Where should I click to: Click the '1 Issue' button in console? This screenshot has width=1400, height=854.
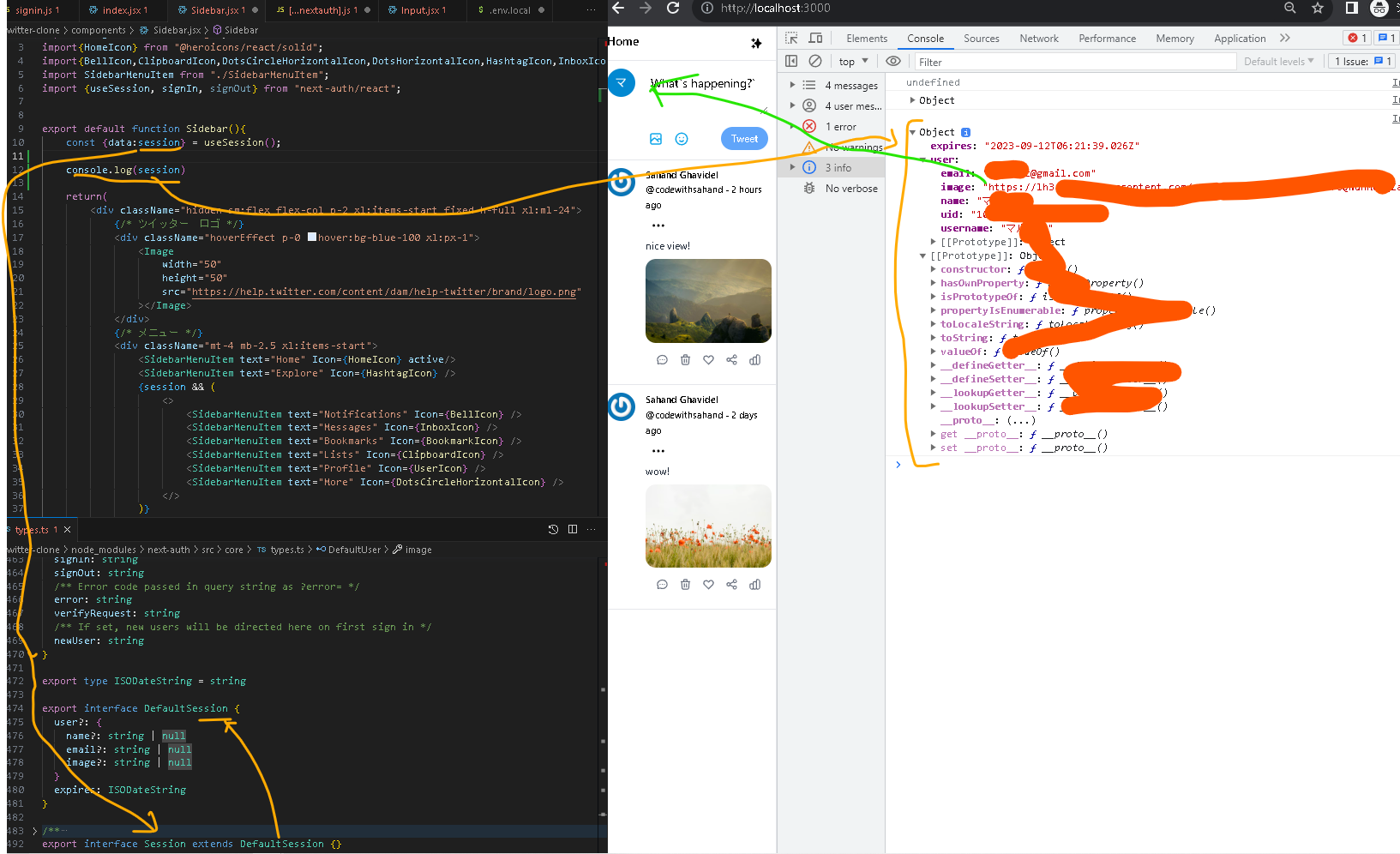(x=1362, y=62)
